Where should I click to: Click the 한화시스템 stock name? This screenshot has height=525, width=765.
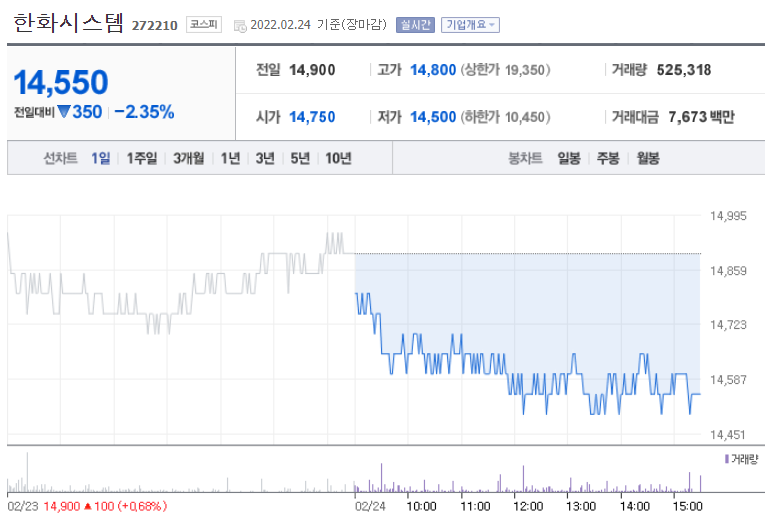point(69,23)
